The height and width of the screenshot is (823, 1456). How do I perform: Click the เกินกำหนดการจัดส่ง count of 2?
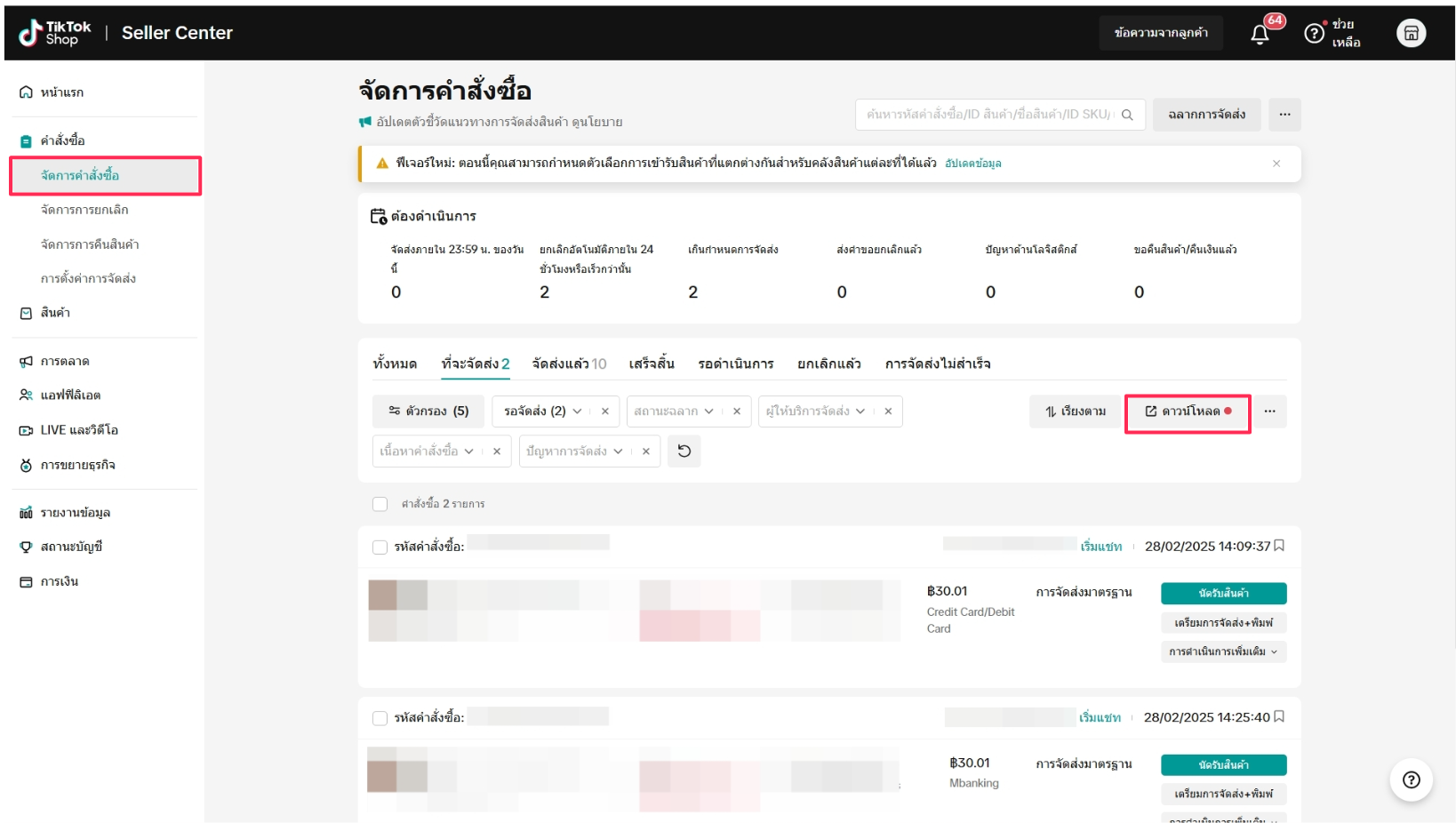pyautogui.click(x=693, y=292)
